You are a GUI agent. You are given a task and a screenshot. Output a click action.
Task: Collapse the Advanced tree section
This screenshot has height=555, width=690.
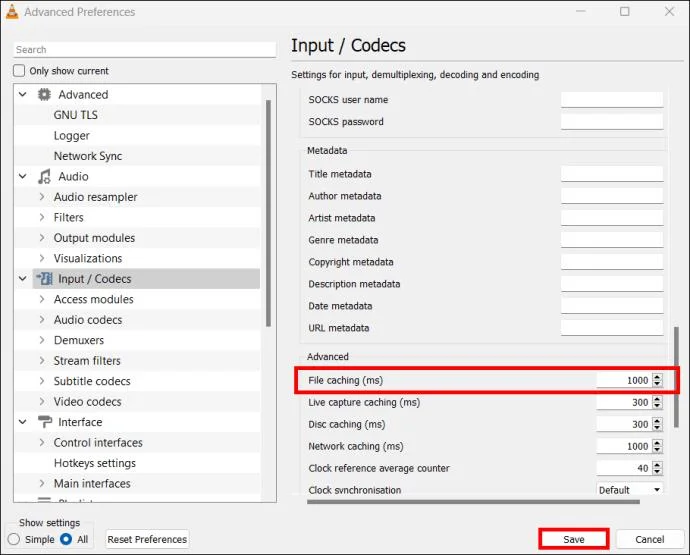[x=23, y=94]
